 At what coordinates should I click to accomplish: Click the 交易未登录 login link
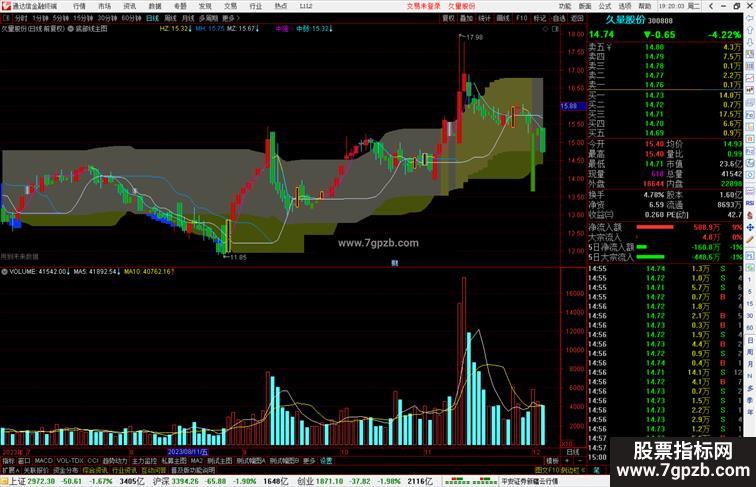423,6
